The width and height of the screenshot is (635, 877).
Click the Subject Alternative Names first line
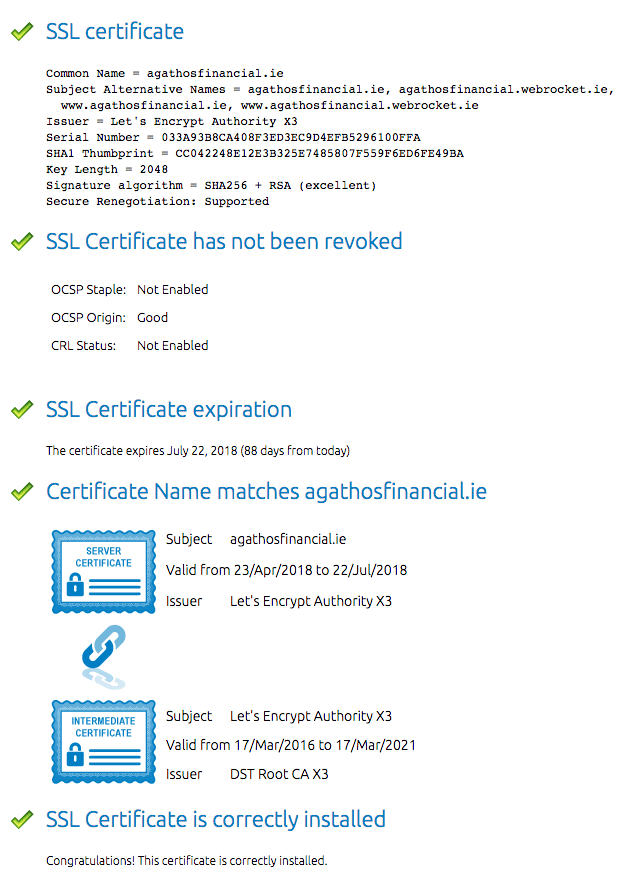pyautogui.click(x=330, y=89)
